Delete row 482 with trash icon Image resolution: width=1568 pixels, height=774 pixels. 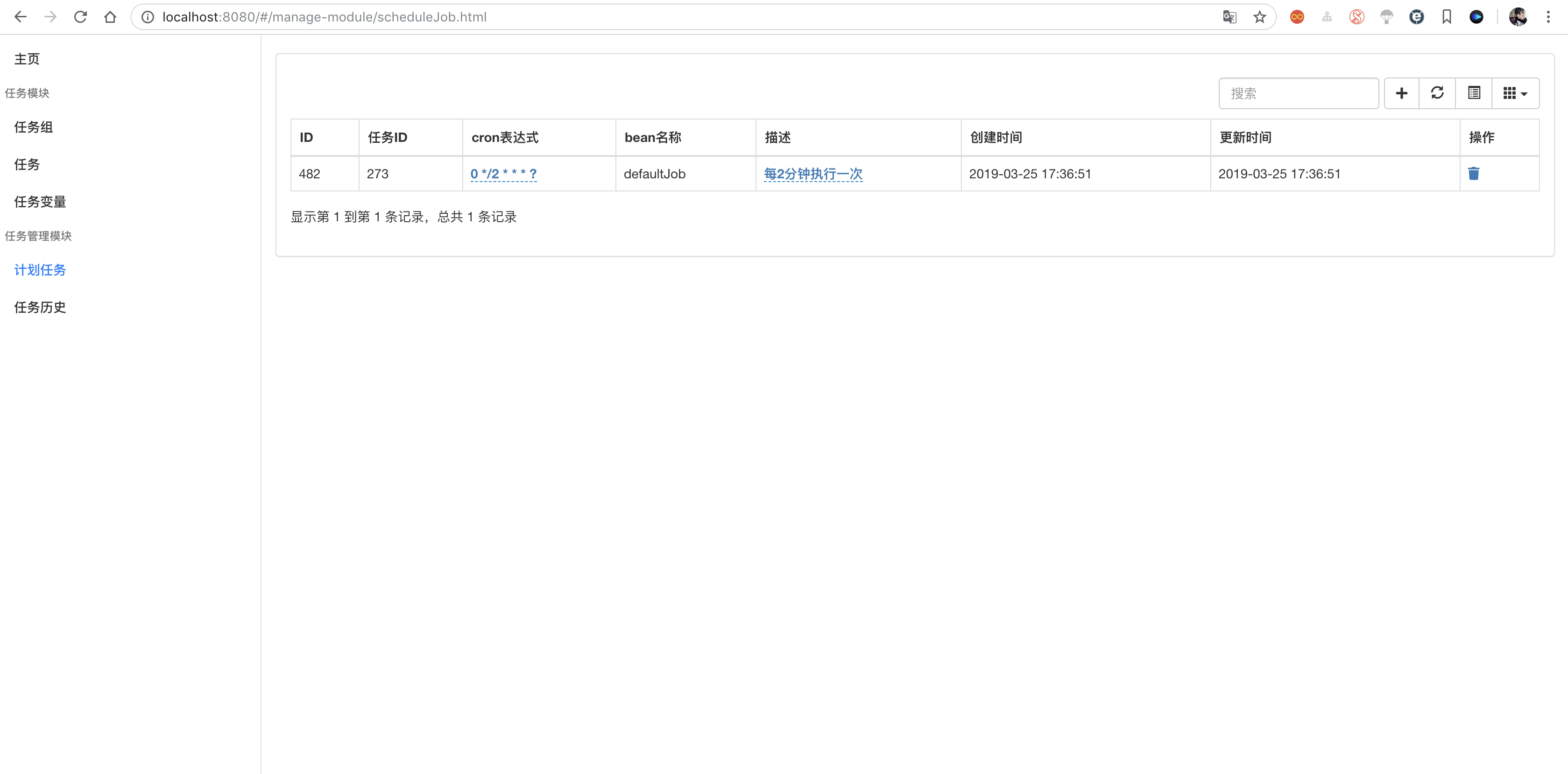click(x=1474, y=173)
